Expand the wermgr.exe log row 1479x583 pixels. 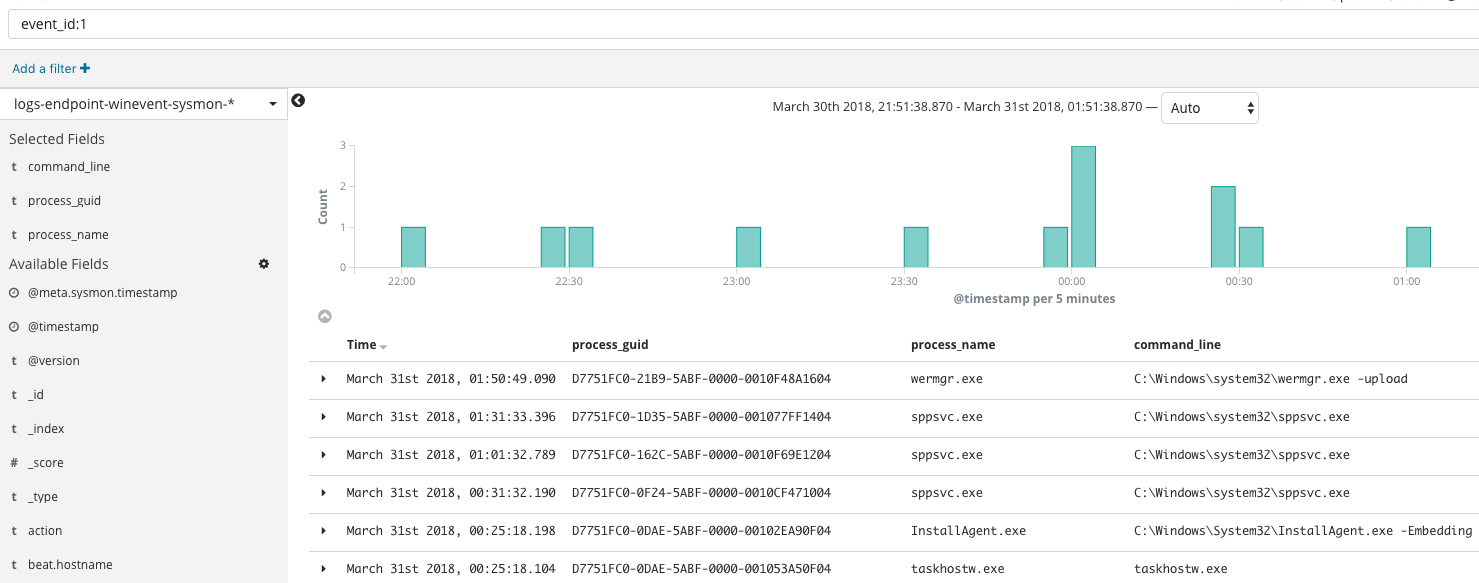pos(323,379)
